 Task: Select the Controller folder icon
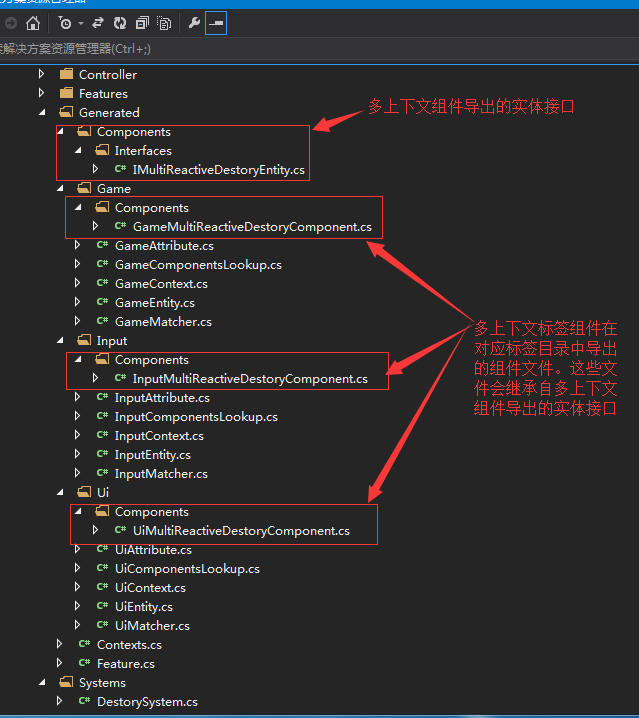click(x=66, y=74)
